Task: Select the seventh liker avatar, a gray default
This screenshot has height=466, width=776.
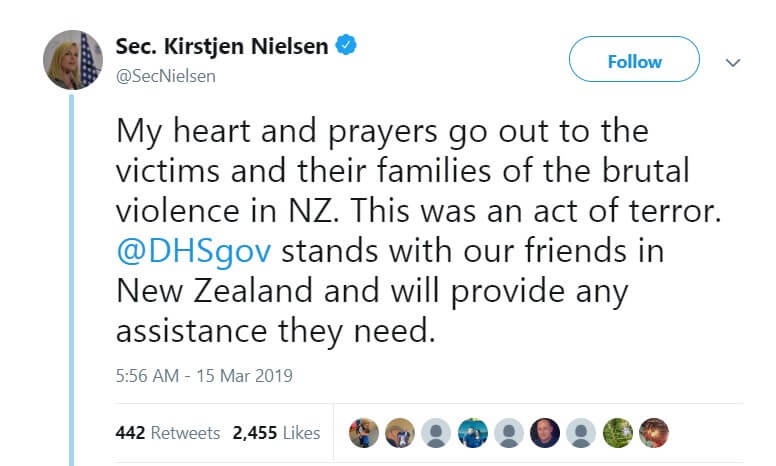Action: tap(582, 432)
